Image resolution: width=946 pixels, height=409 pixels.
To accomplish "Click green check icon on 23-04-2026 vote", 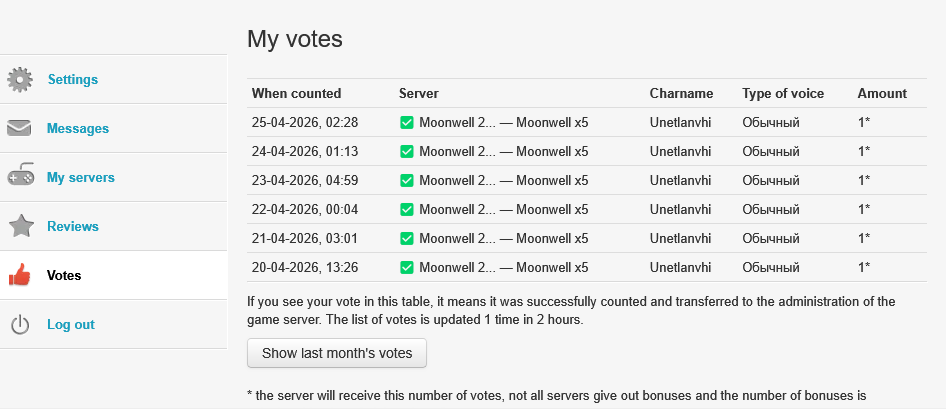I will tap(407, 181).
